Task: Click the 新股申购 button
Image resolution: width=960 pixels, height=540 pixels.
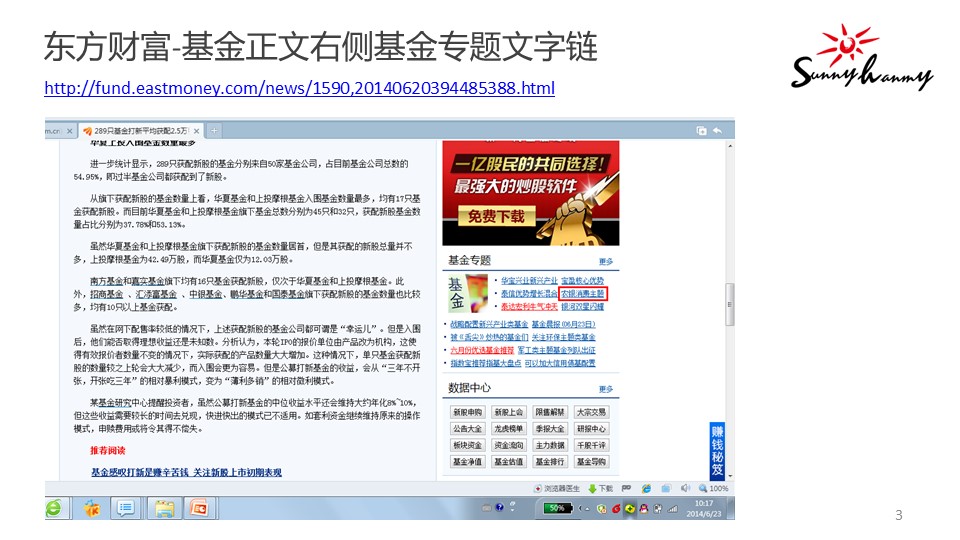Action: click(468, 413)
